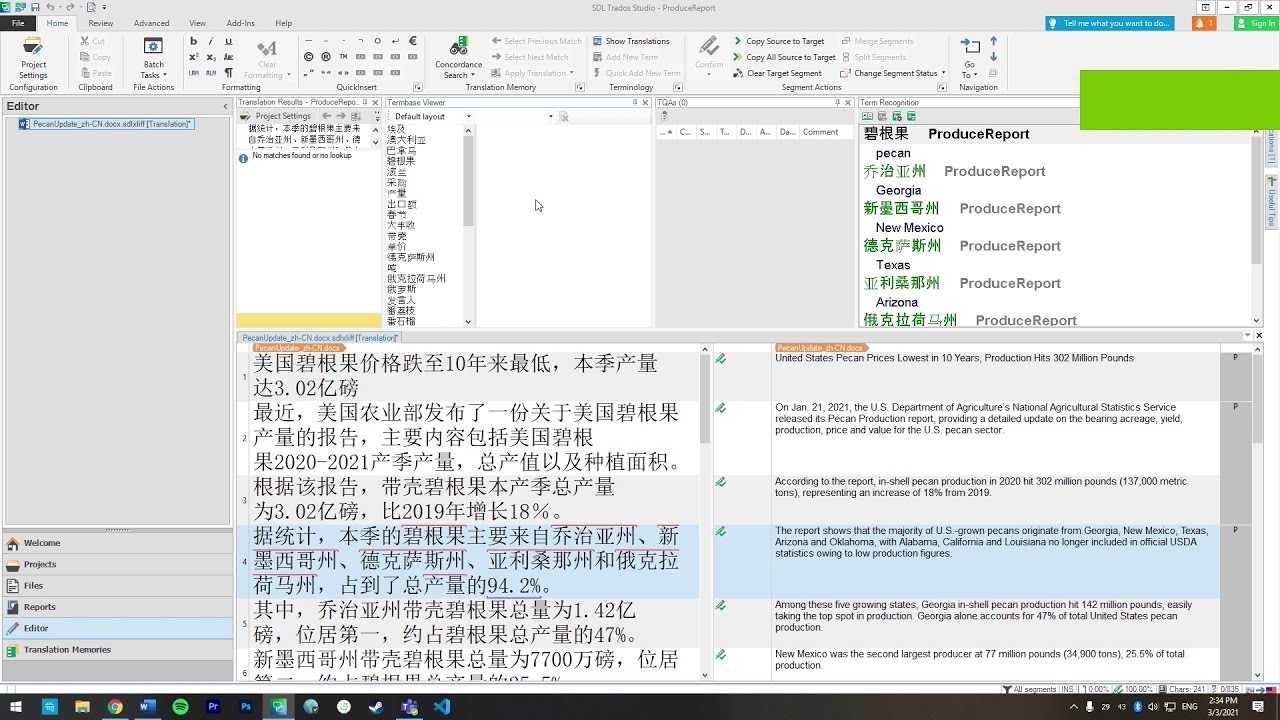Click segment 4 status icon
The image size is (1280, 720).
[x=720, y=532]
